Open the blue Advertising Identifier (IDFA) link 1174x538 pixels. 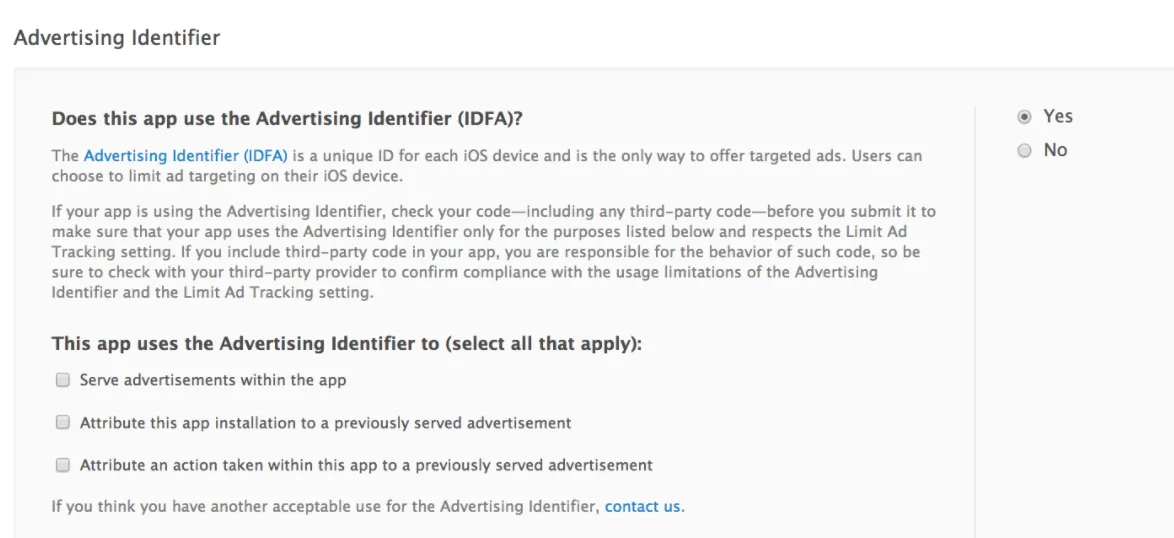pyautogui.click(x=185, y=156)
